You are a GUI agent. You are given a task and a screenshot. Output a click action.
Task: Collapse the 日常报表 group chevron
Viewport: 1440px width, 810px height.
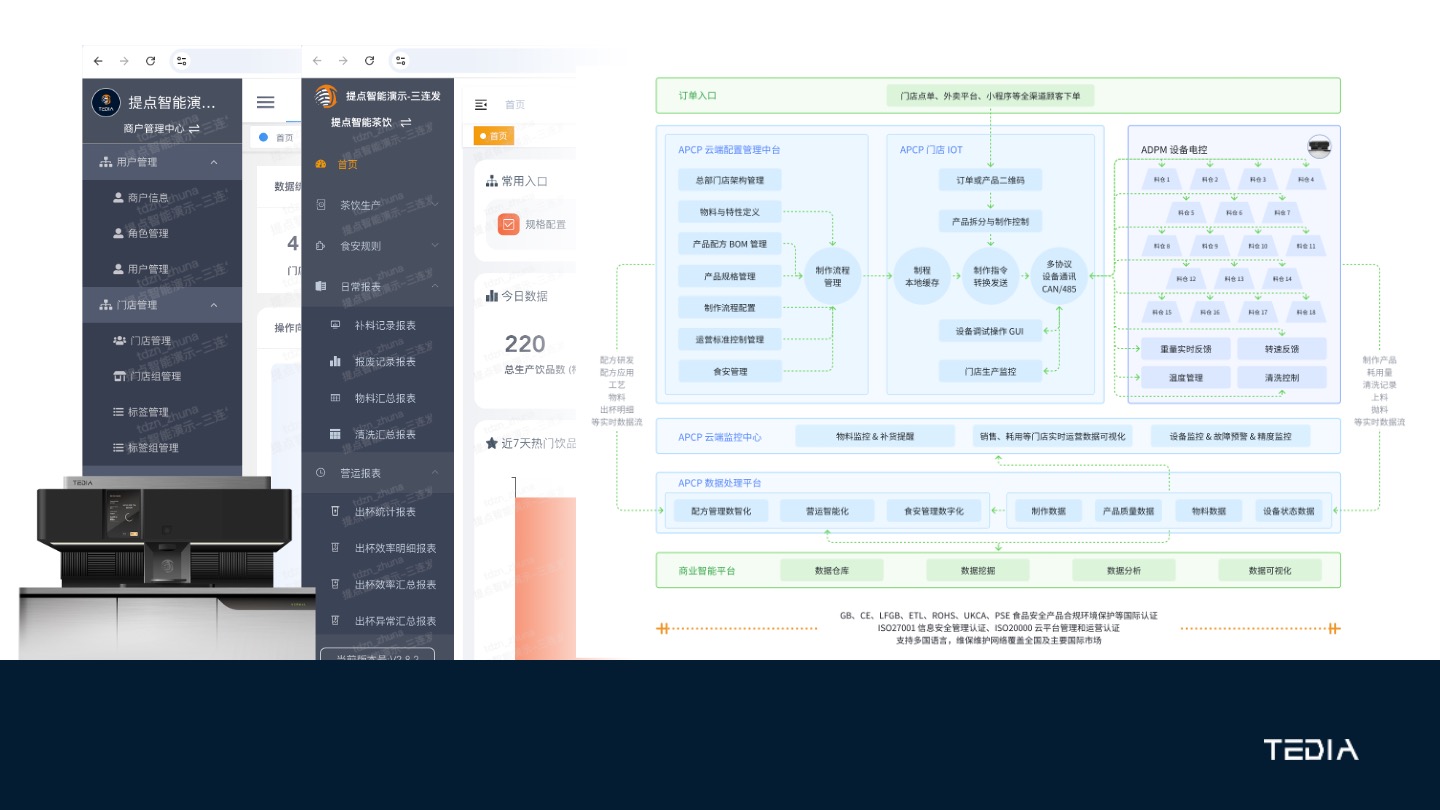point(435,286)
